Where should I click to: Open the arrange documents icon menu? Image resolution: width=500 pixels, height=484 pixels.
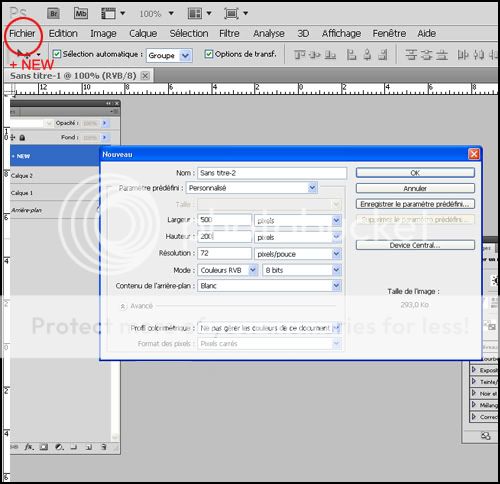[x=199, y=14]
